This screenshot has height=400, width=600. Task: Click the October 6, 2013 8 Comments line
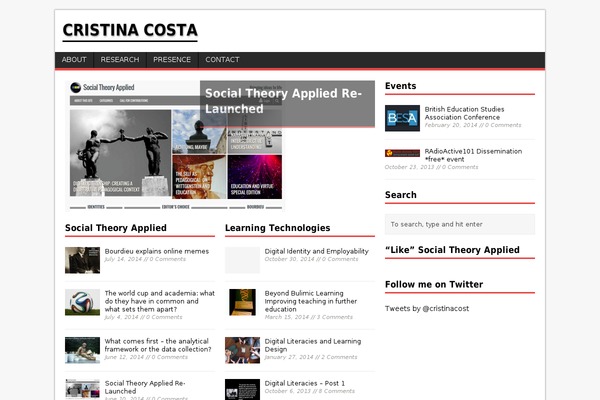tap(310, 391)
